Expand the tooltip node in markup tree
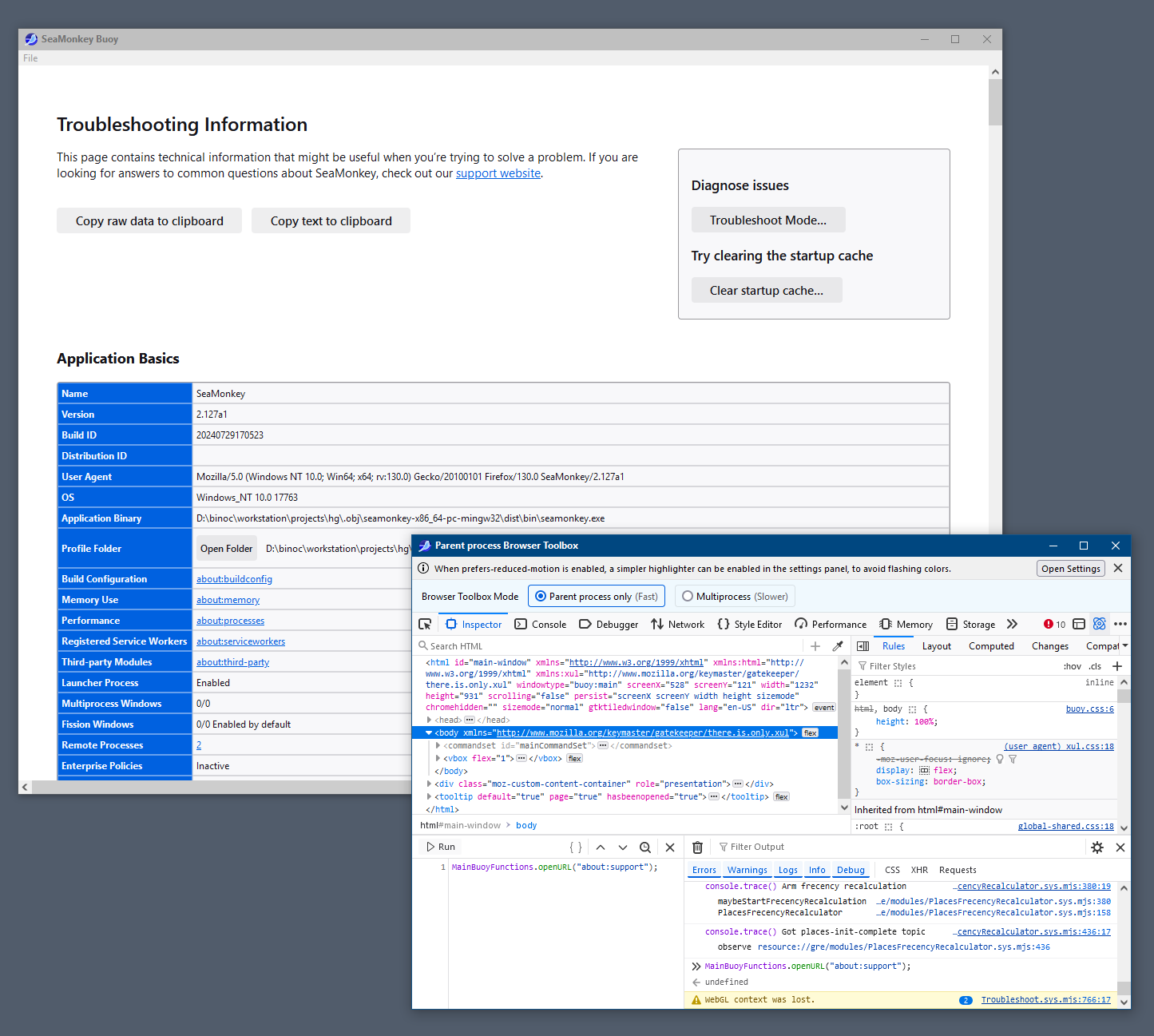The width and height of the screenshot is (1154, 1036). 430,797
